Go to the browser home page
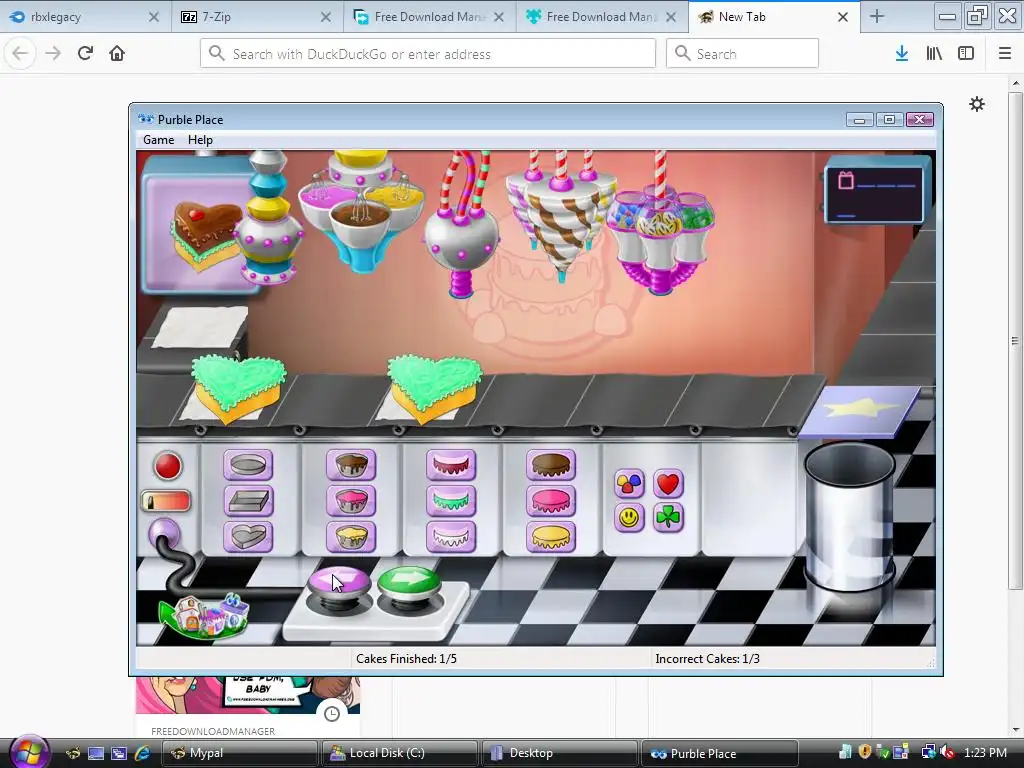Screen dimensions: 1024x768 117,53
